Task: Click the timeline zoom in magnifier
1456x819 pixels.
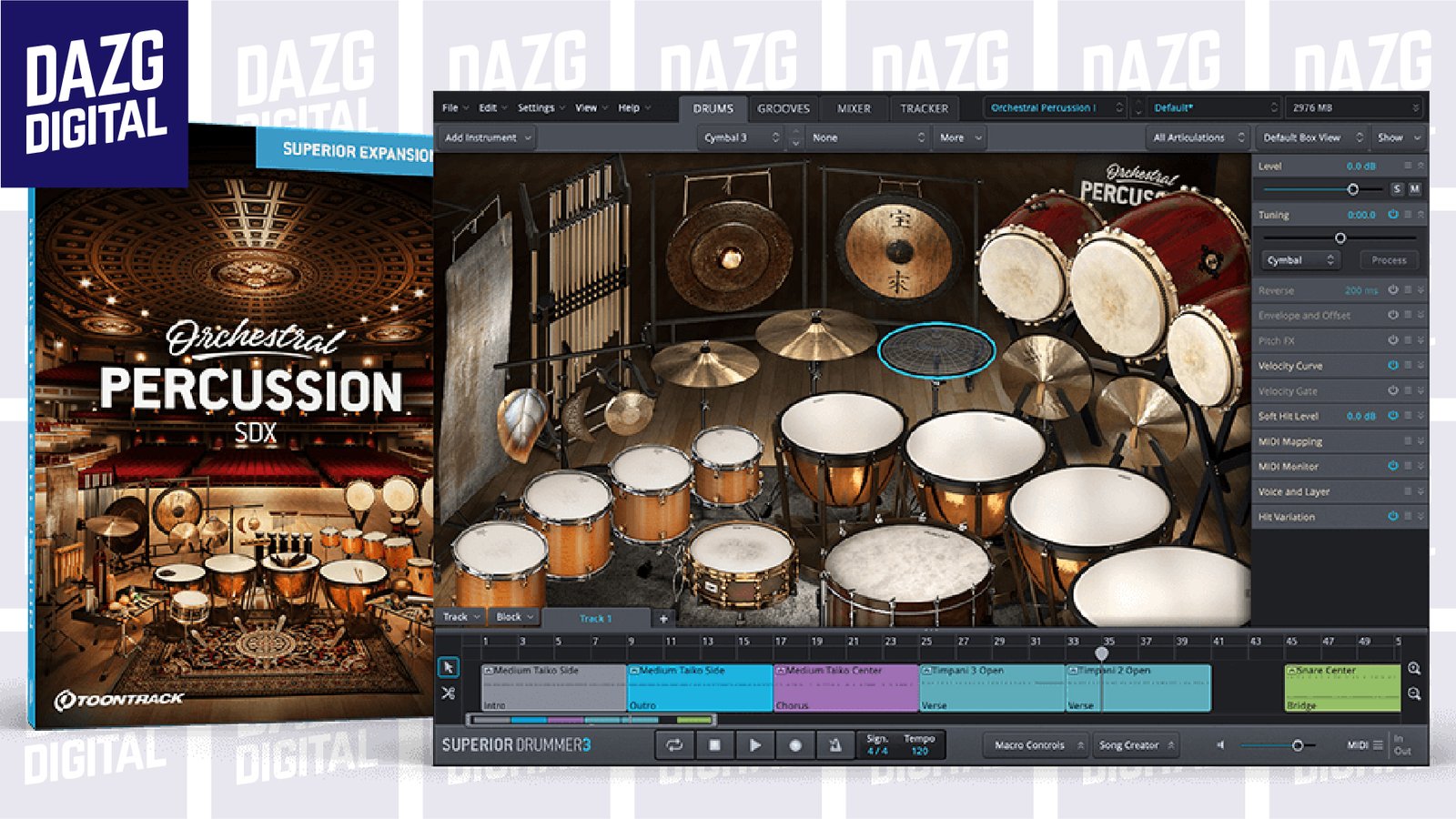Action: point(1414,669)
